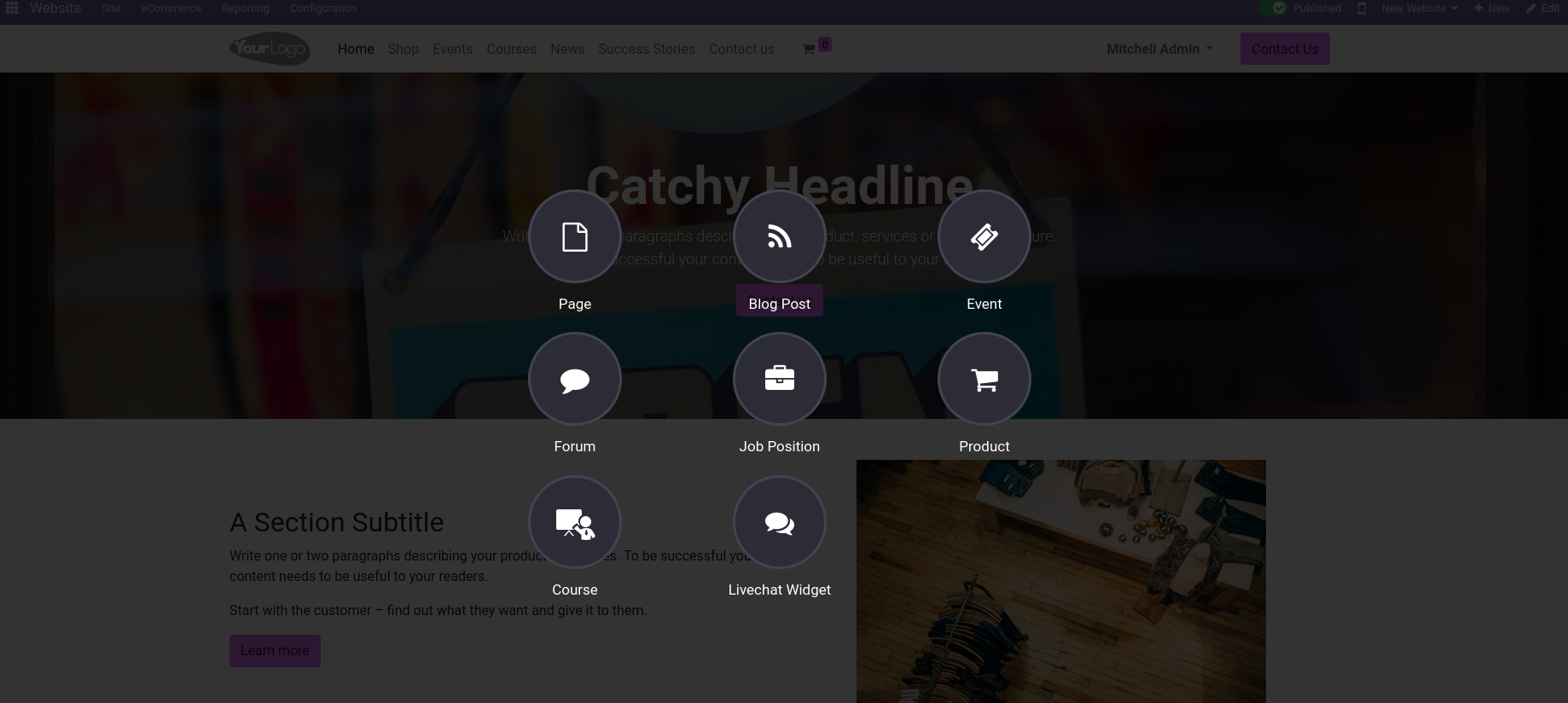The width and height of the screenshot is (1568, 703).
Task: Open the Courses nav link
Action: pos(511,49)
